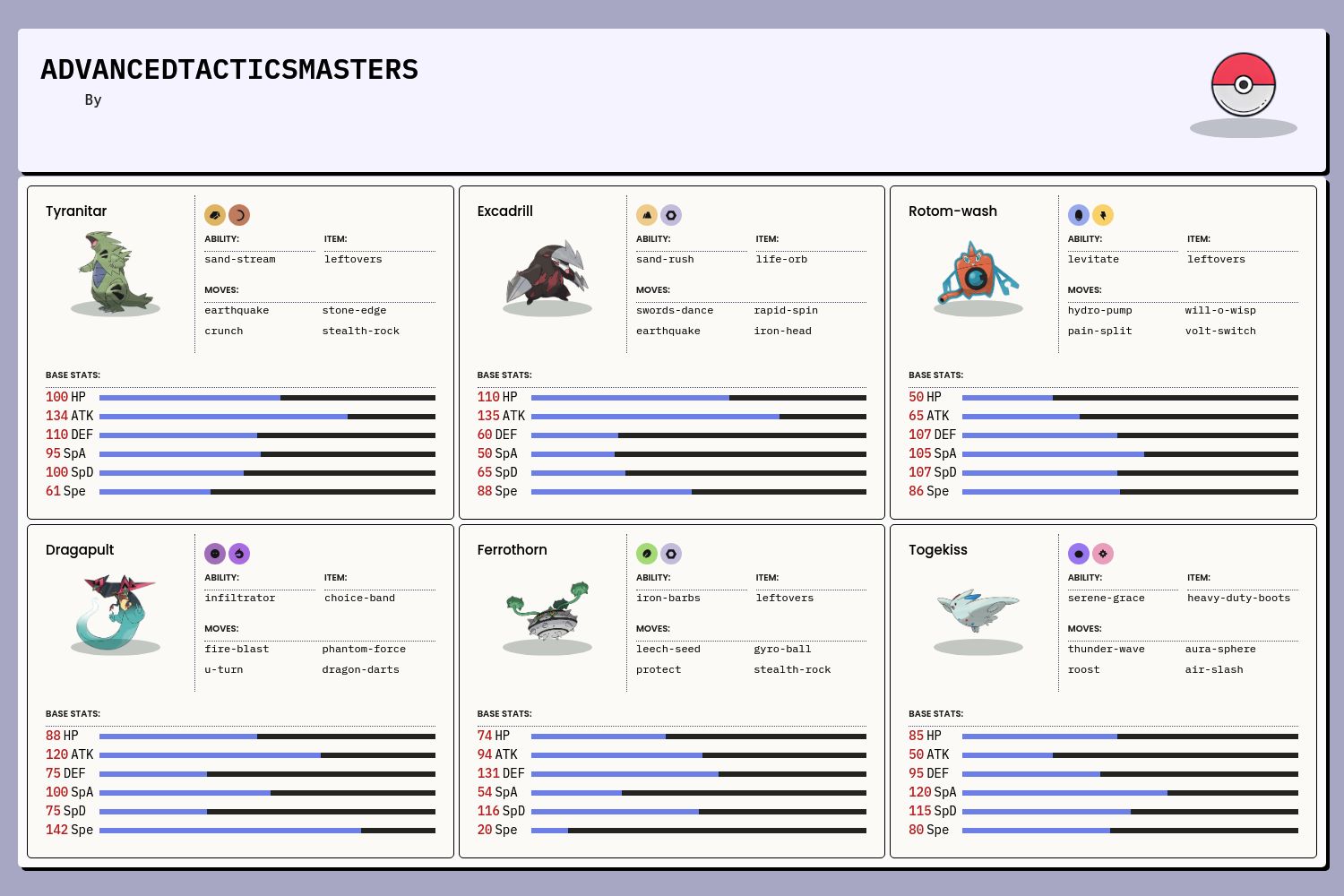
Task: Open the Excadrill name heading
Action: click(504, 211)
